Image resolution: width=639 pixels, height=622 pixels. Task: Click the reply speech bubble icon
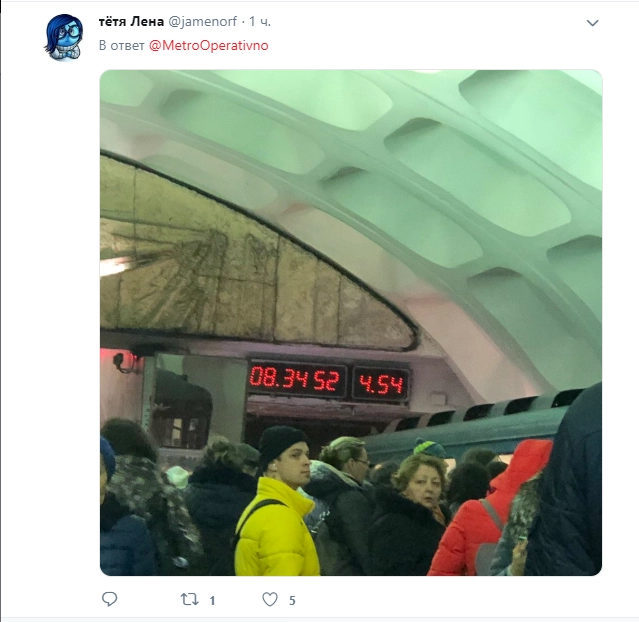(x=109, y=599)
